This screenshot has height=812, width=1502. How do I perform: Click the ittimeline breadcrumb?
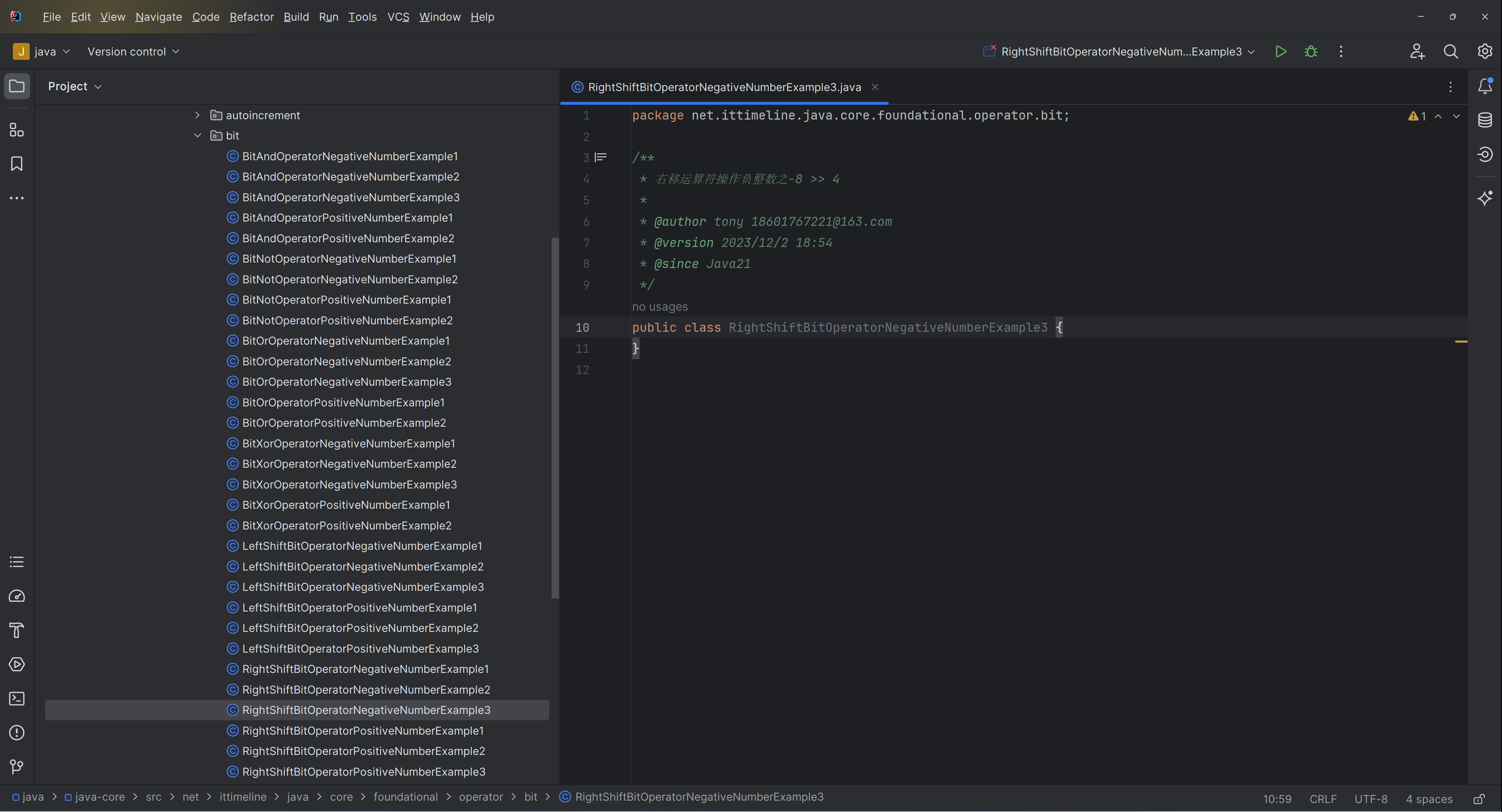coord(242,797)
